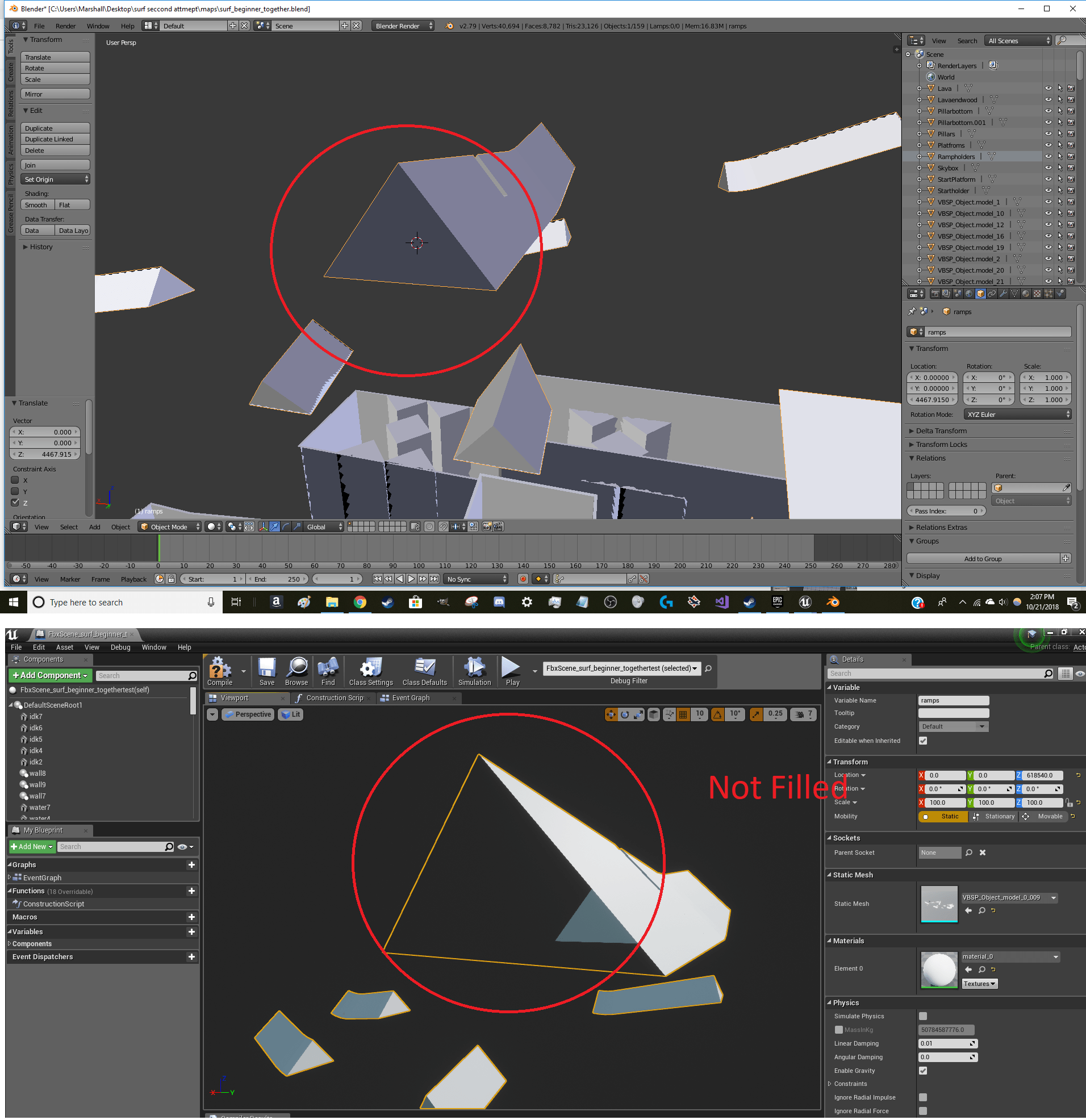This screenshot has height=1120, width=1086.
Task: Click Add Component button in Unreal
Action: click(x=50, y=675)
